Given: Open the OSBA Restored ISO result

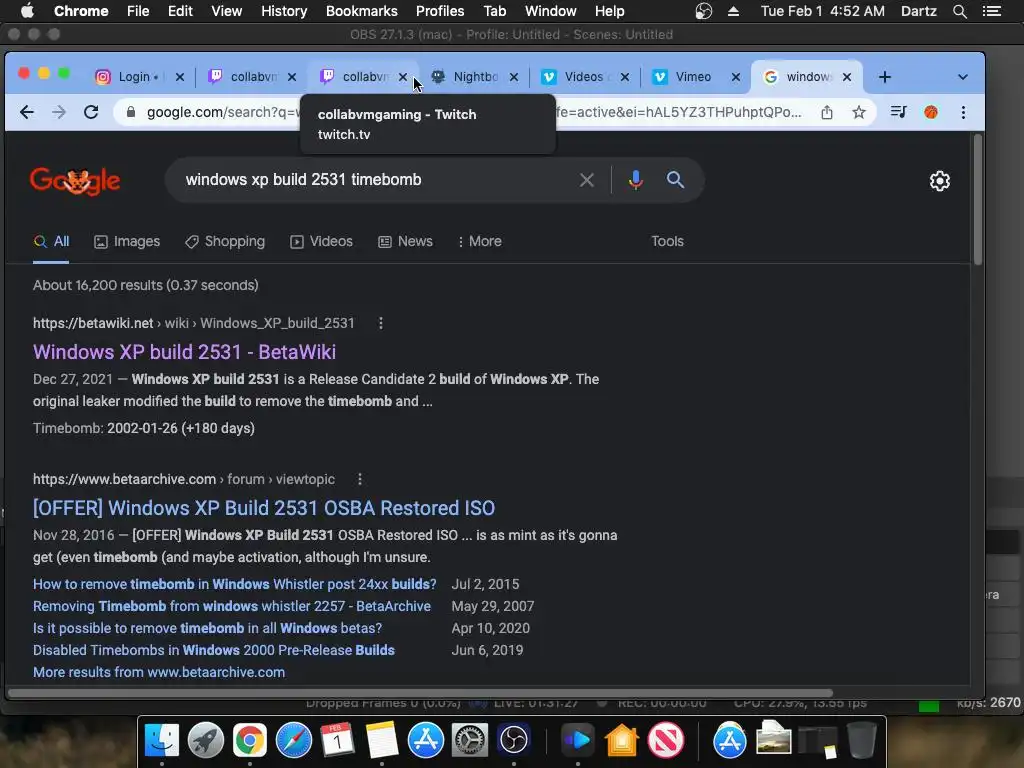Looking at the screenshot, I should coord(264,508).
